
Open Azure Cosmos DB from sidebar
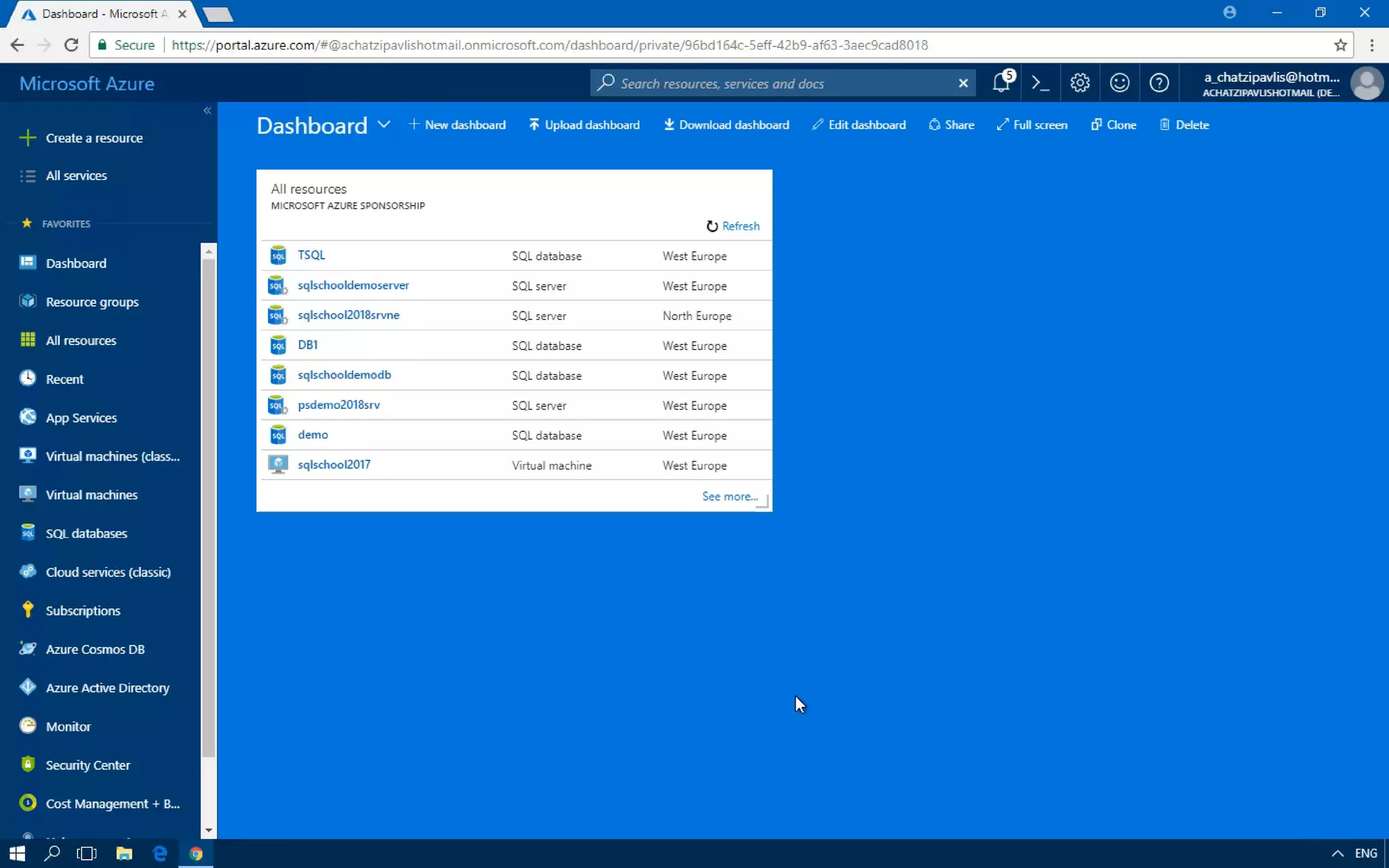(x=95, y=649)
